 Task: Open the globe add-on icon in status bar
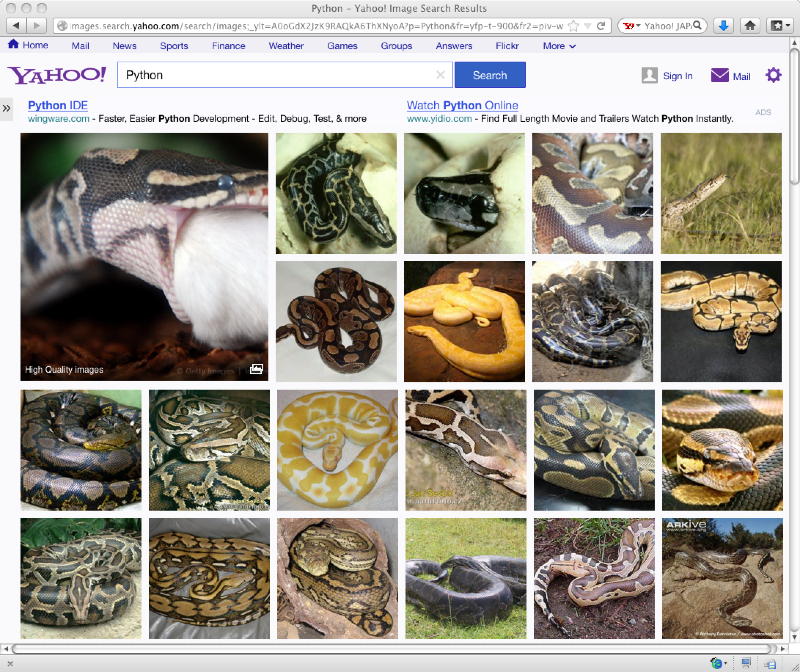click(718, 663)
